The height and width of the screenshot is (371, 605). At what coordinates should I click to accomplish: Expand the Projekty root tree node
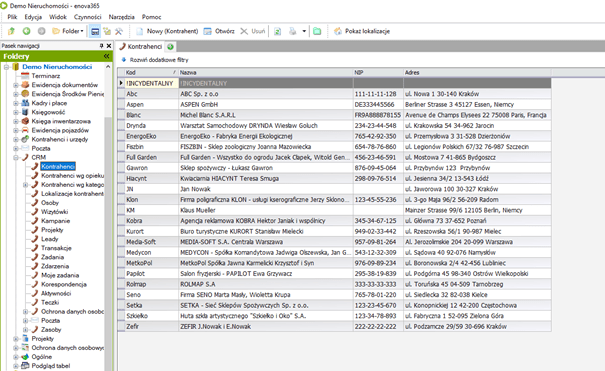pos(16,339)
